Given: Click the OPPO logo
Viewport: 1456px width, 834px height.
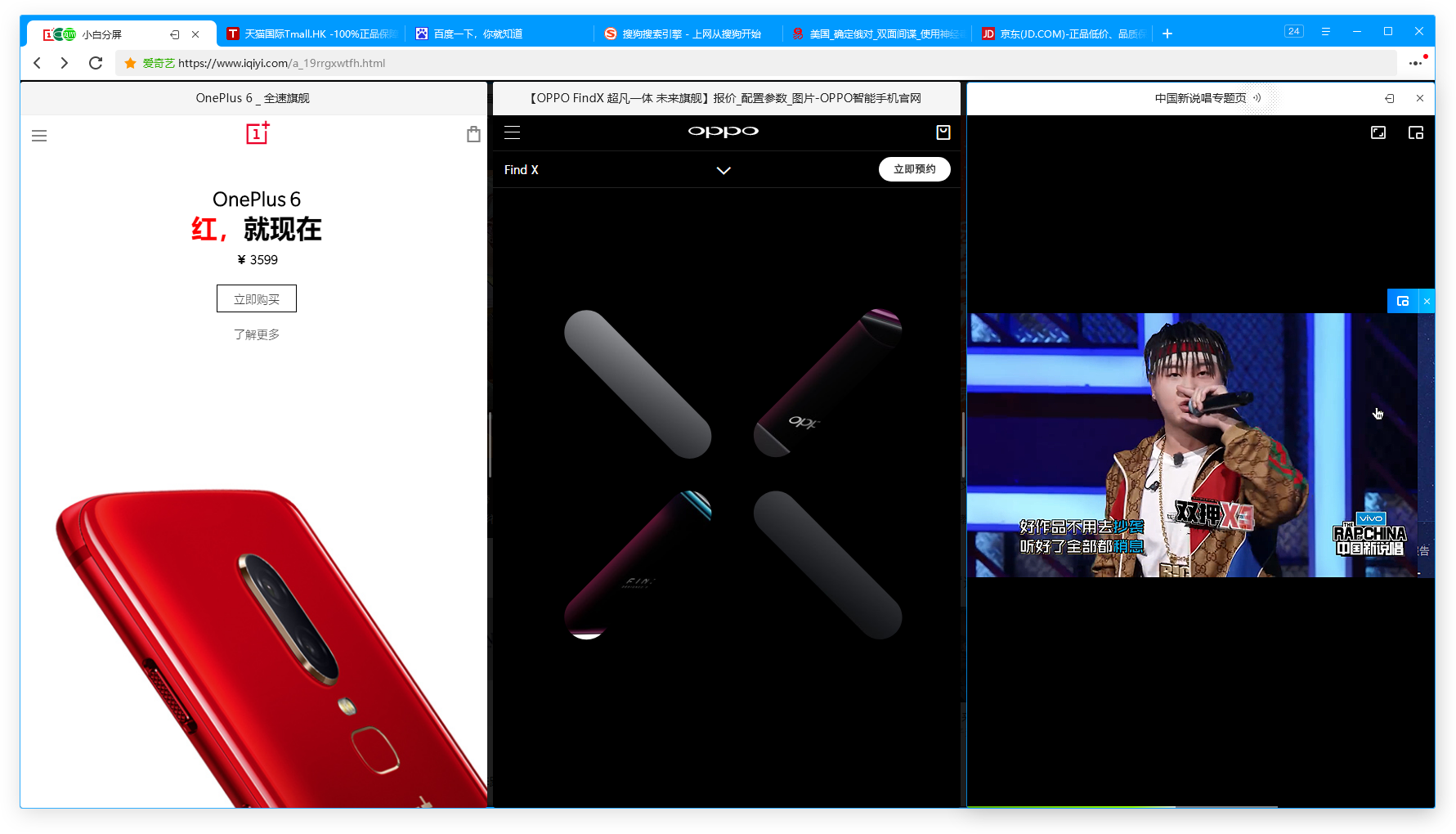Looking at the screenshot, I should tap(723, 132).
